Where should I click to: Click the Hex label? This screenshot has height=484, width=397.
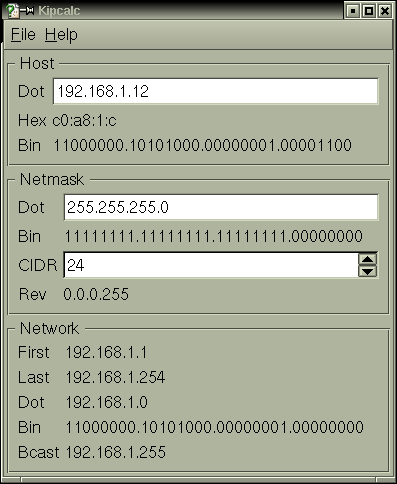coord(32,120)
